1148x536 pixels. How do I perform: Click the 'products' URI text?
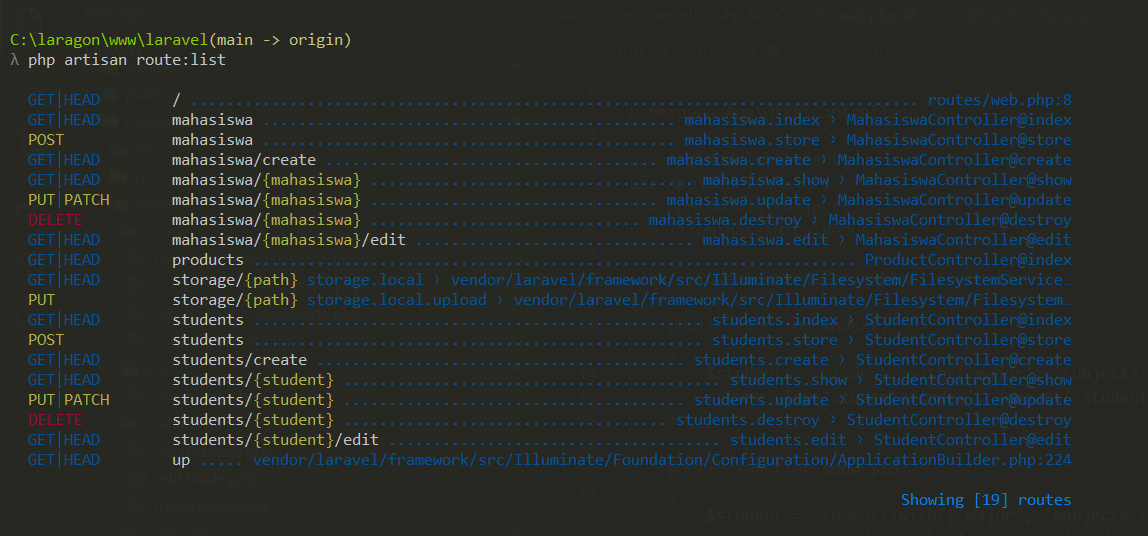(208, 260)
